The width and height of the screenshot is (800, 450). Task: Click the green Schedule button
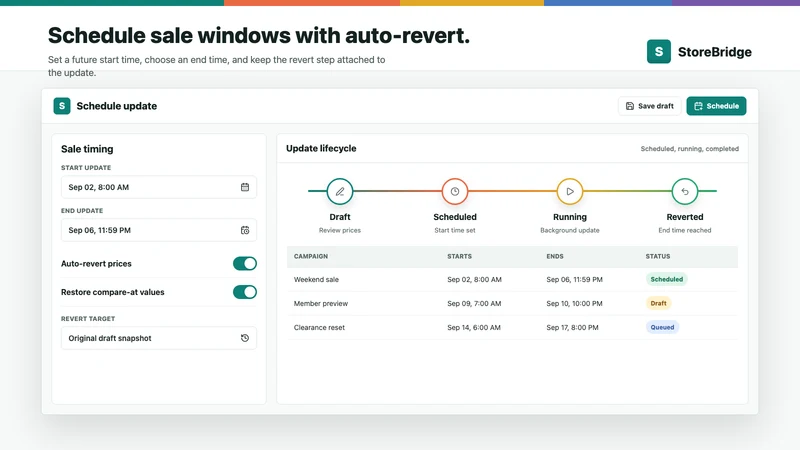tap(716, 106)
